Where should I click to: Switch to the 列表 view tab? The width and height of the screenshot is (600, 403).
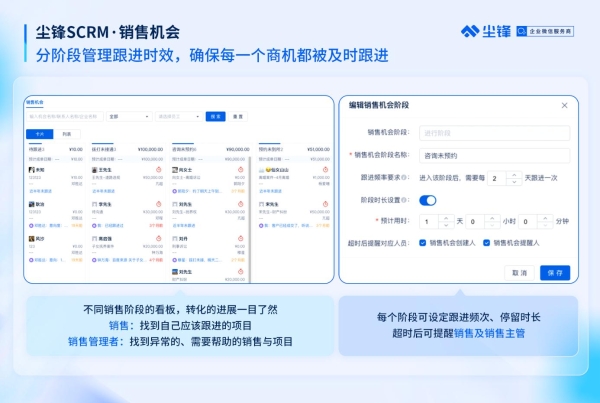pyautogui.click(x=67, y=134)
